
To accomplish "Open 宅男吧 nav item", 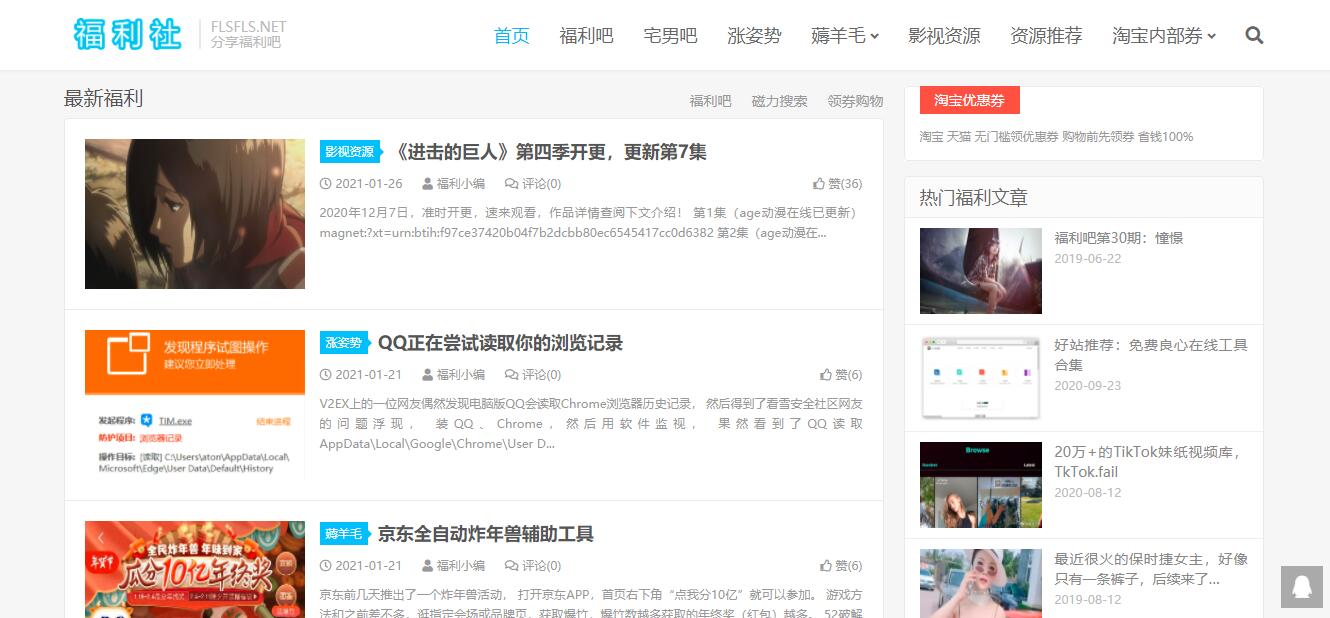I will click(x=670, y=36).
